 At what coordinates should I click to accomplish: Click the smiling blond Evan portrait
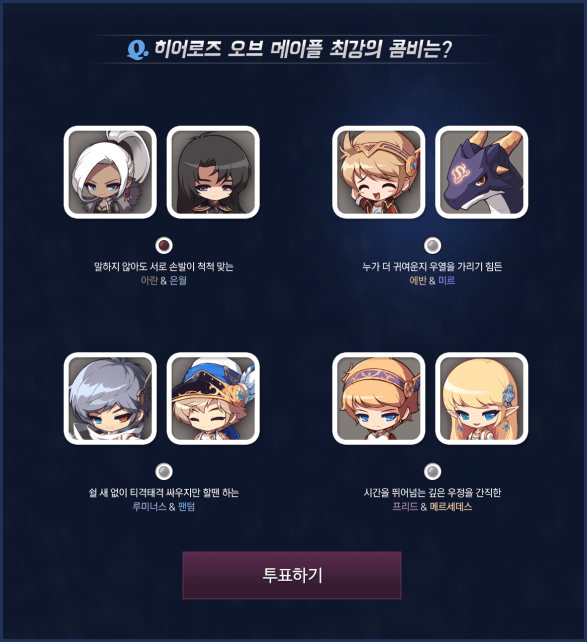point(379,172)
